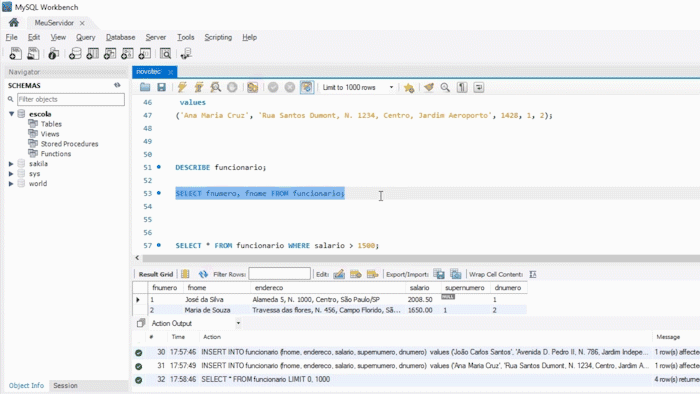Create new table icon

pyautogui.click(x=92, y=54)
